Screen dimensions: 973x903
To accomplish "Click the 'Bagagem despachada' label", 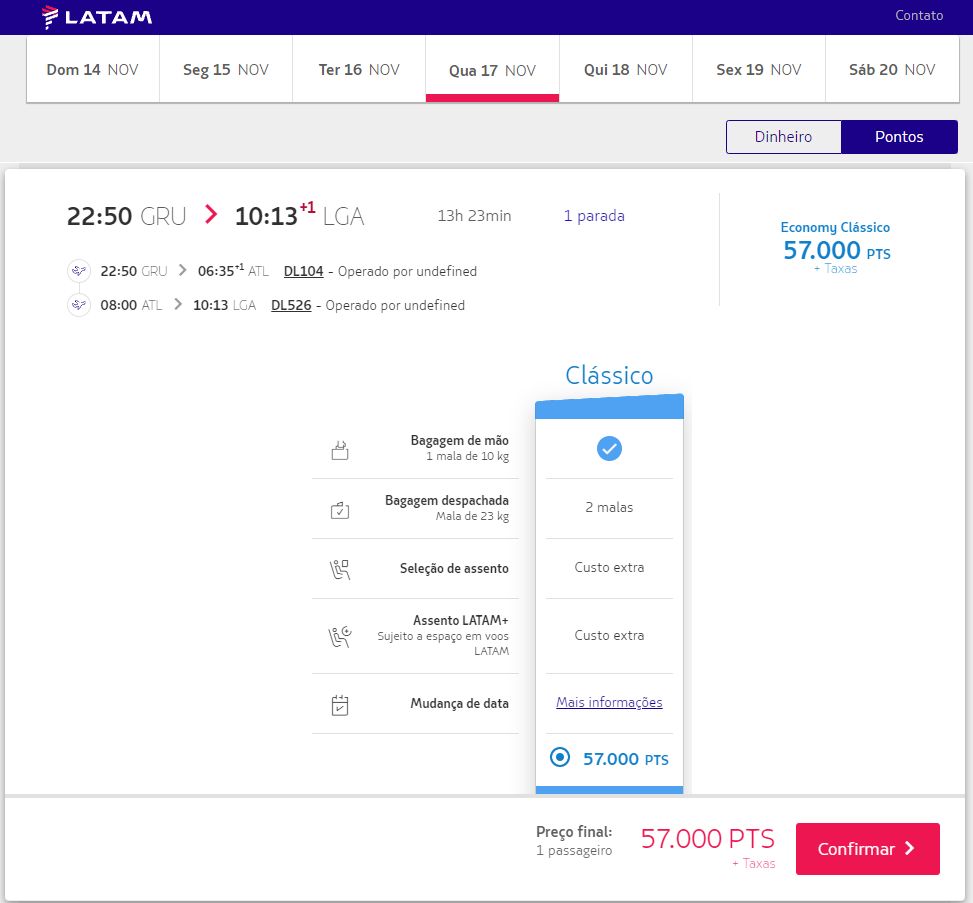I will [x=447, y=500].
